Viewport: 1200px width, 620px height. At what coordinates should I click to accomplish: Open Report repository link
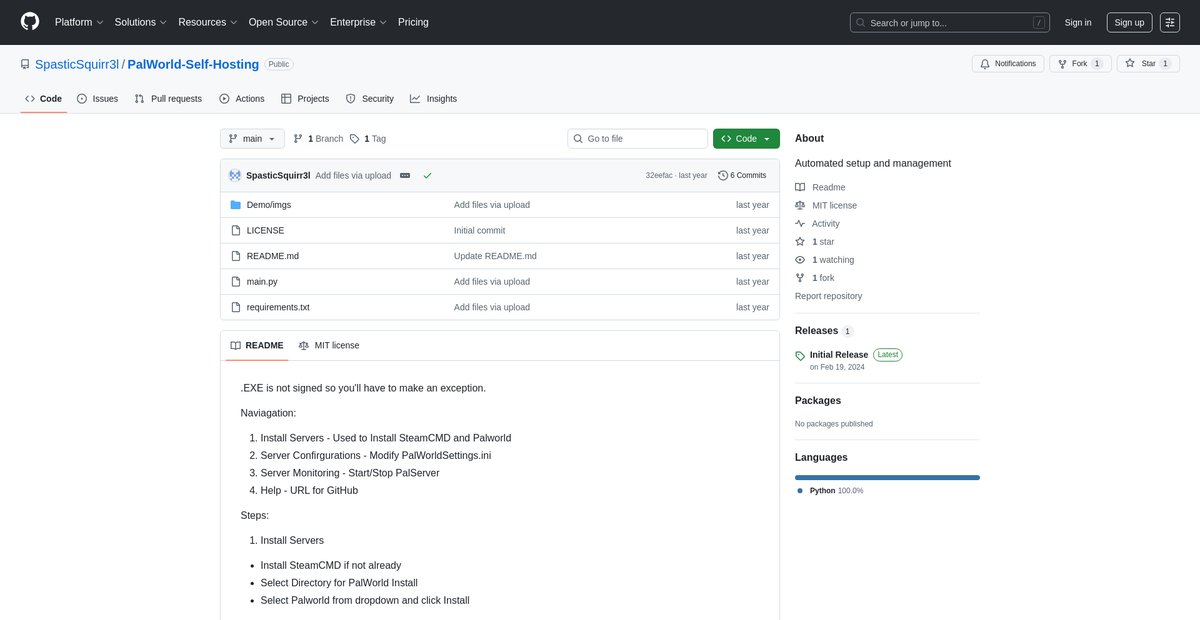[x=828, y=296]
